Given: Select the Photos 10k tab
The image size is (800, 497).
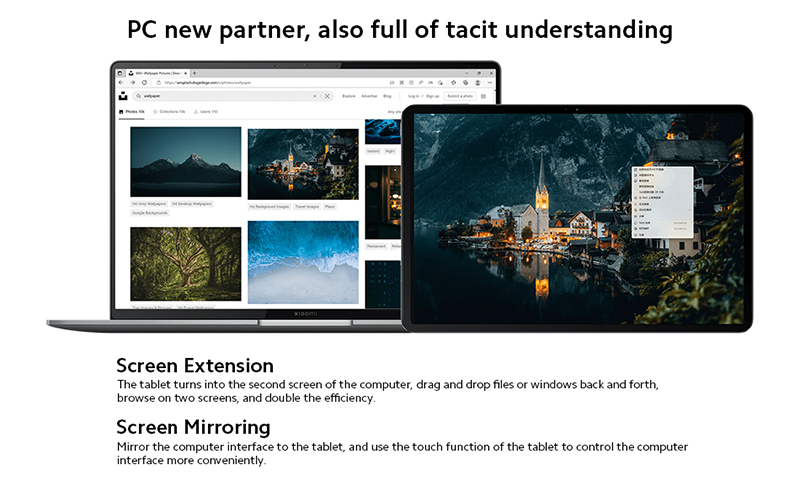Looking at the screenshot, I should [132, 112].
